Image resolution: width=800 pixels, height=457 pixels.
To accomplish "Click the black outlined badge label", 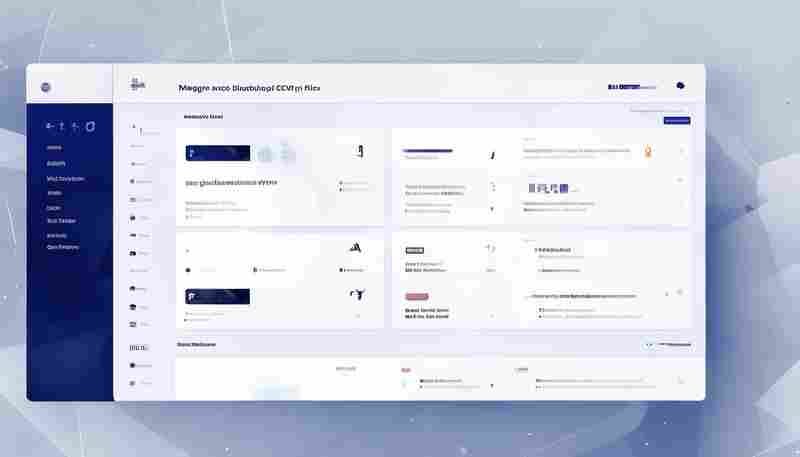I will coord(414,250).
